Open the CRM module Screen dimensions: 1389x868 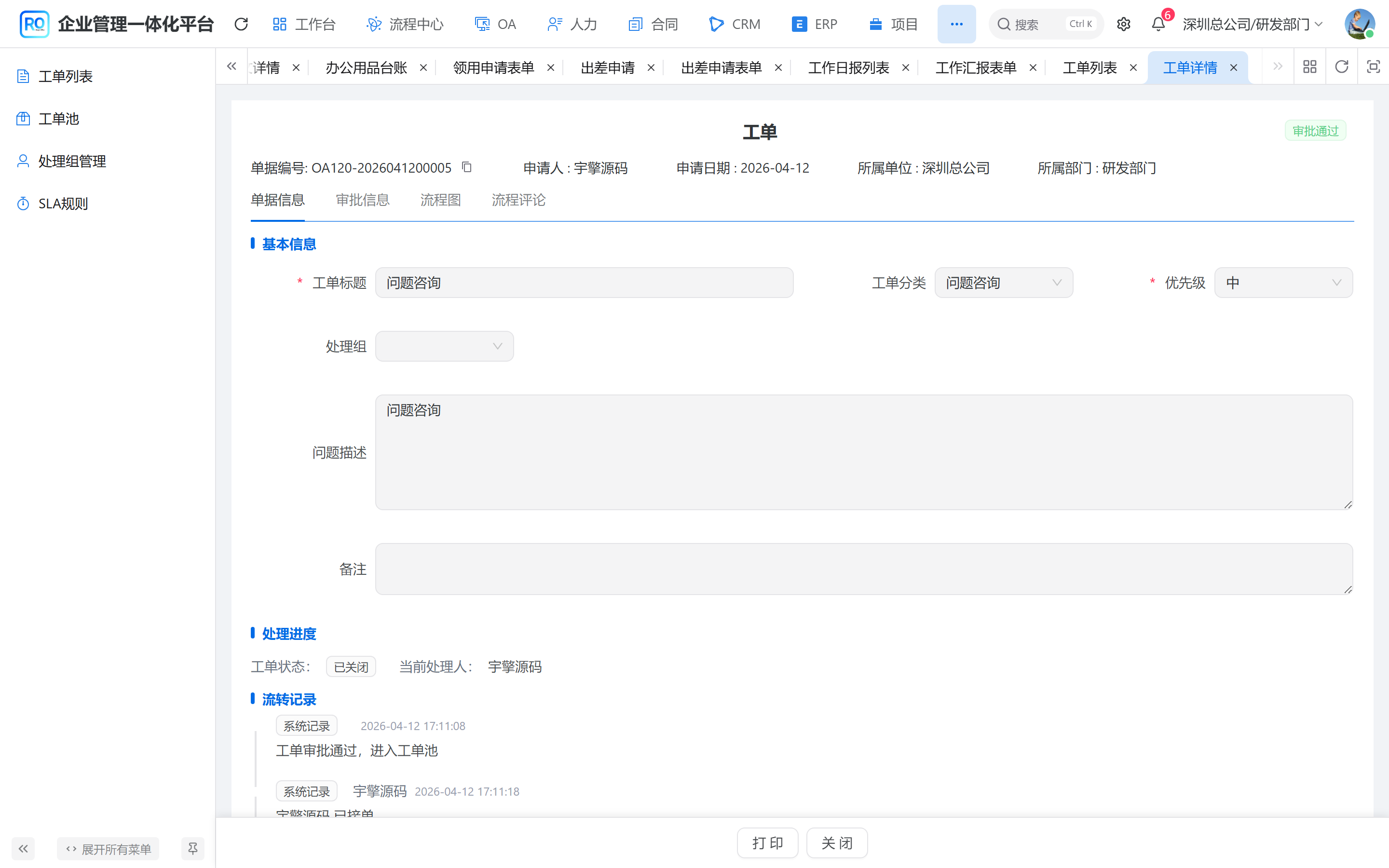click(735, 24)
